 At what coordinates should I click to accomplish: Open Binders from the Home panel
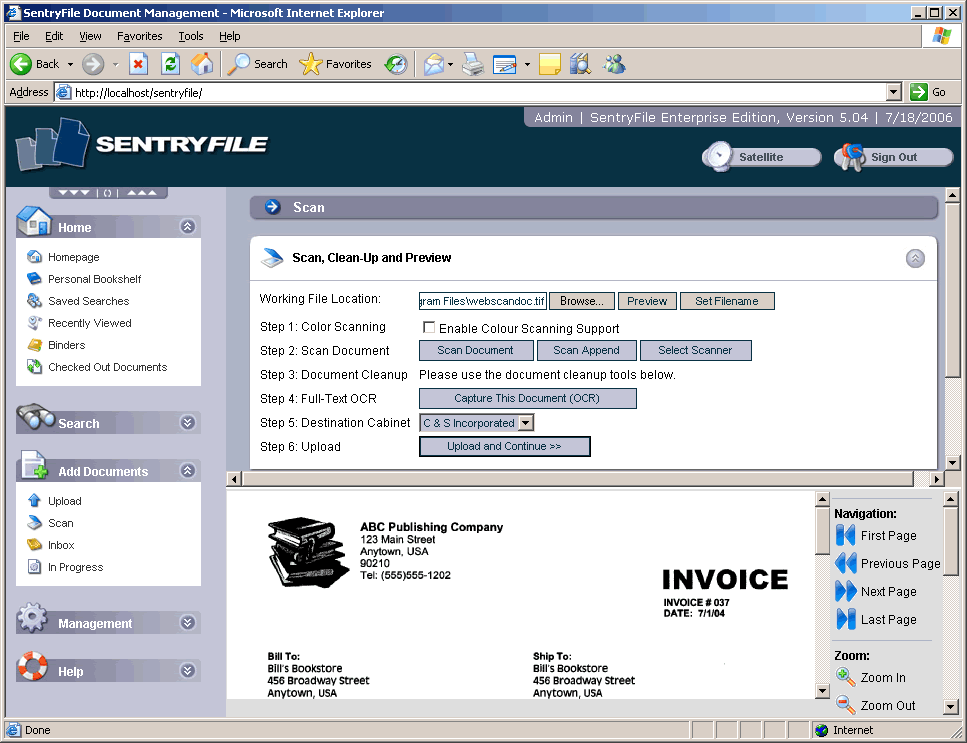click(66, 345)
